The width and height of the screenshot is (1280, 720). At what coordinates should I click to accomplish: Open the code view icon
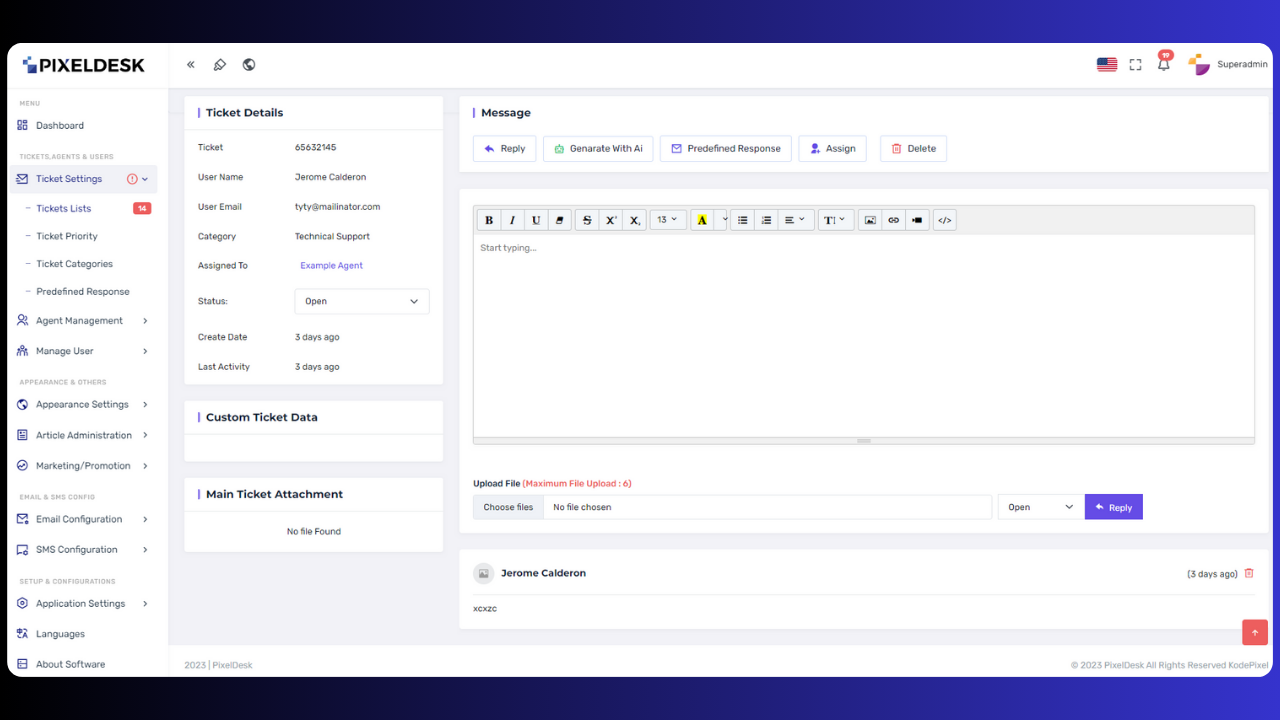tap(944, 220)
